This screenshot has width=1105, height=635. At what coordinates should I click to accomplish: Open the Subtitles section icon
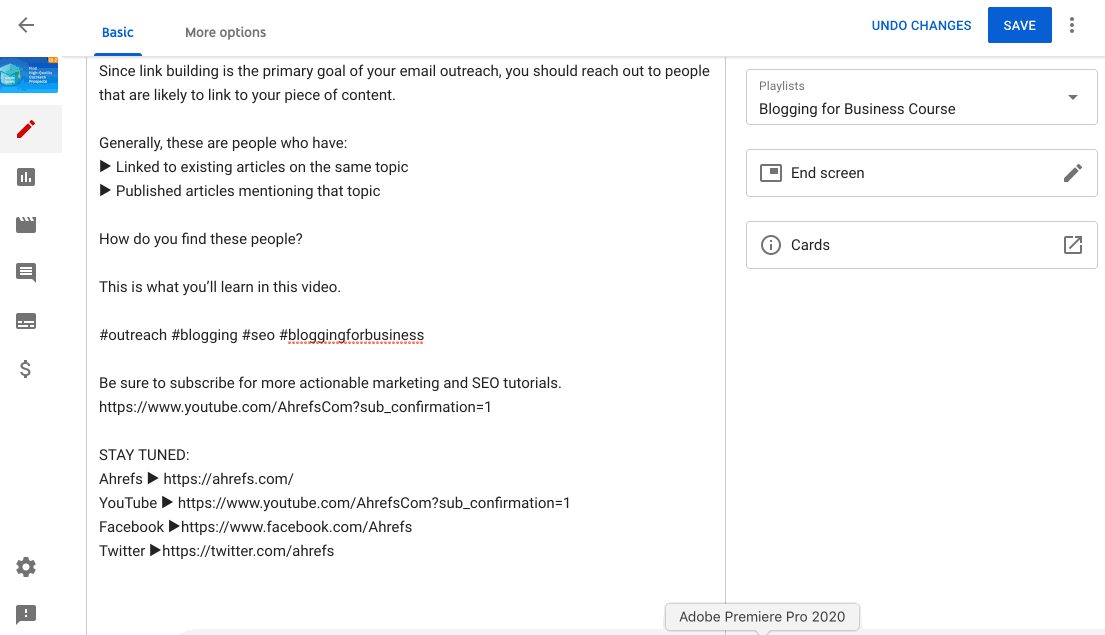25,320
